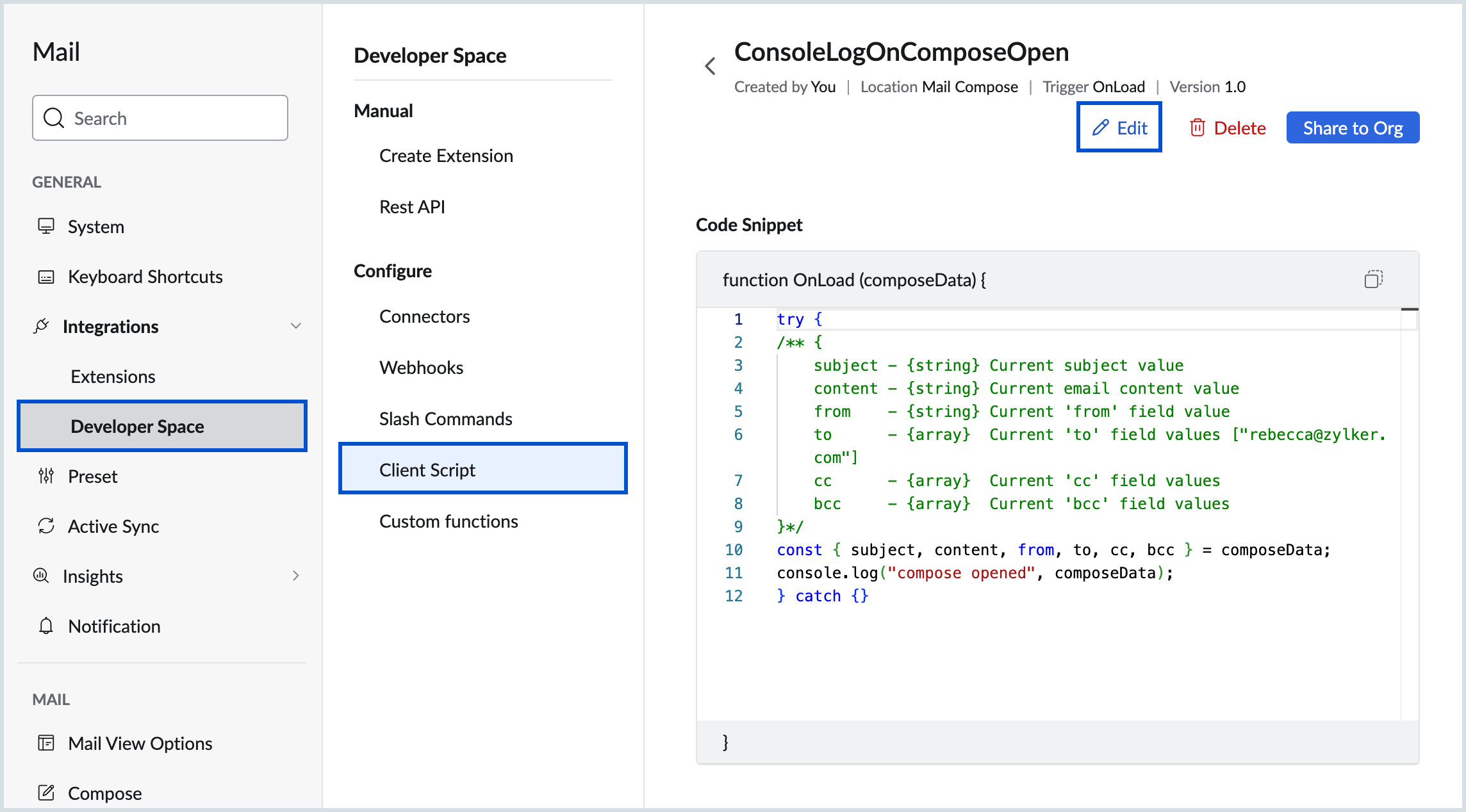Open the Create Extension link

[446, 156]
